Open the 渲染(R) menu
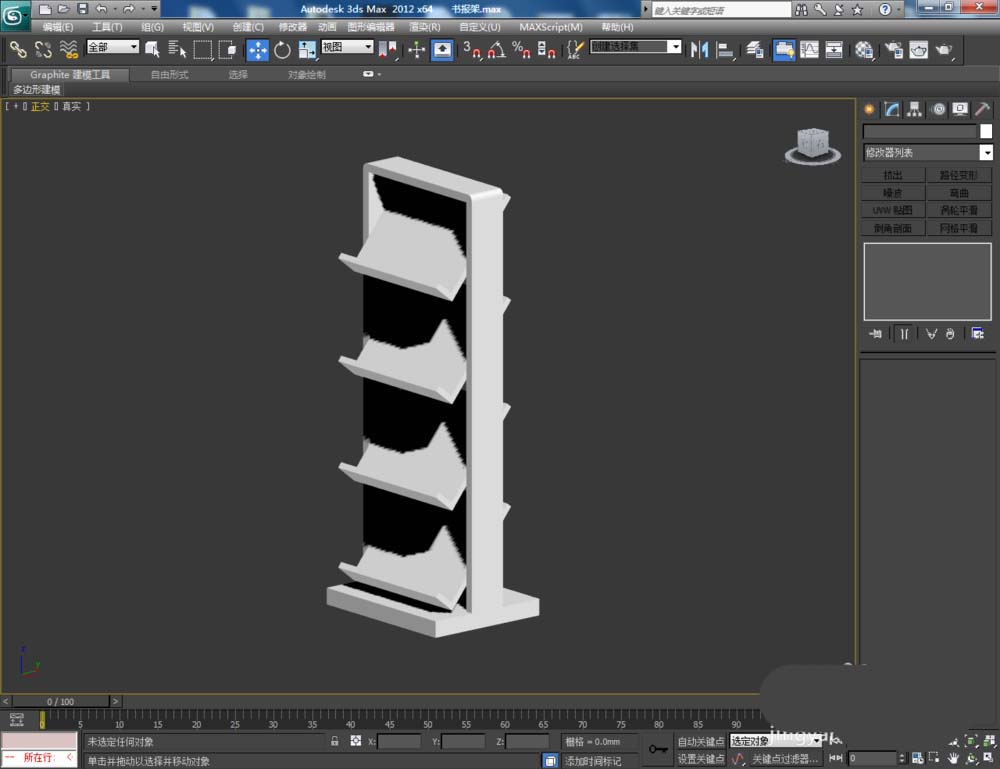 (425, 27)
